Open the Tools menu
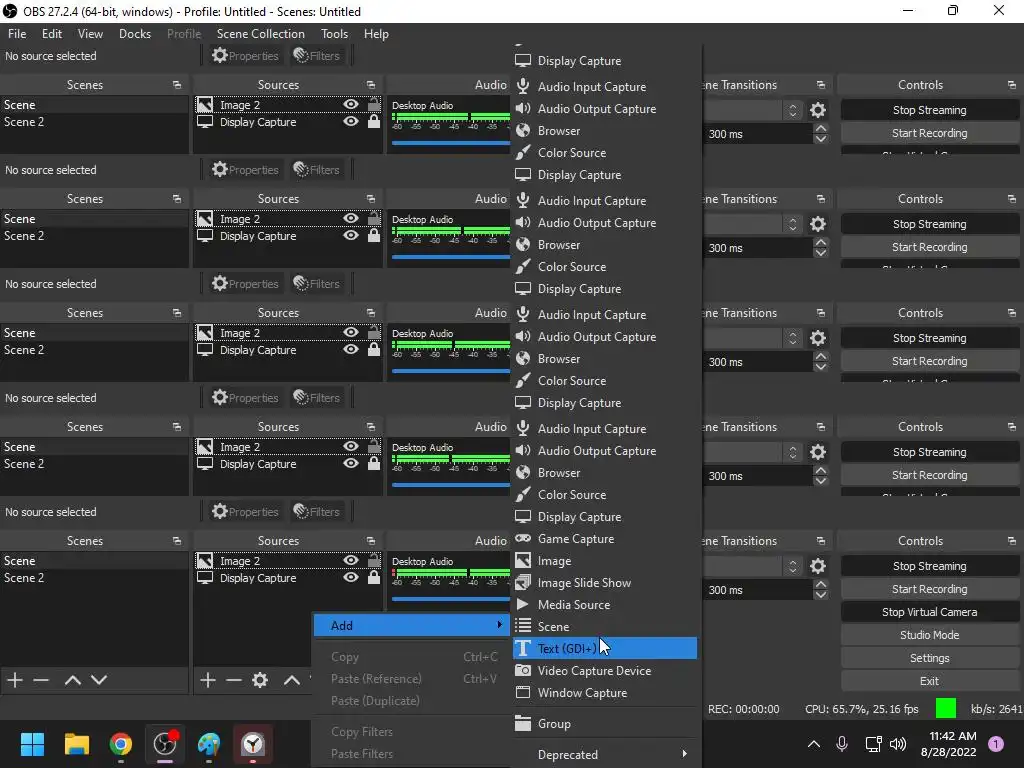Image resolution: width=1024 pixels, height=768 pixels. (334, 33)
